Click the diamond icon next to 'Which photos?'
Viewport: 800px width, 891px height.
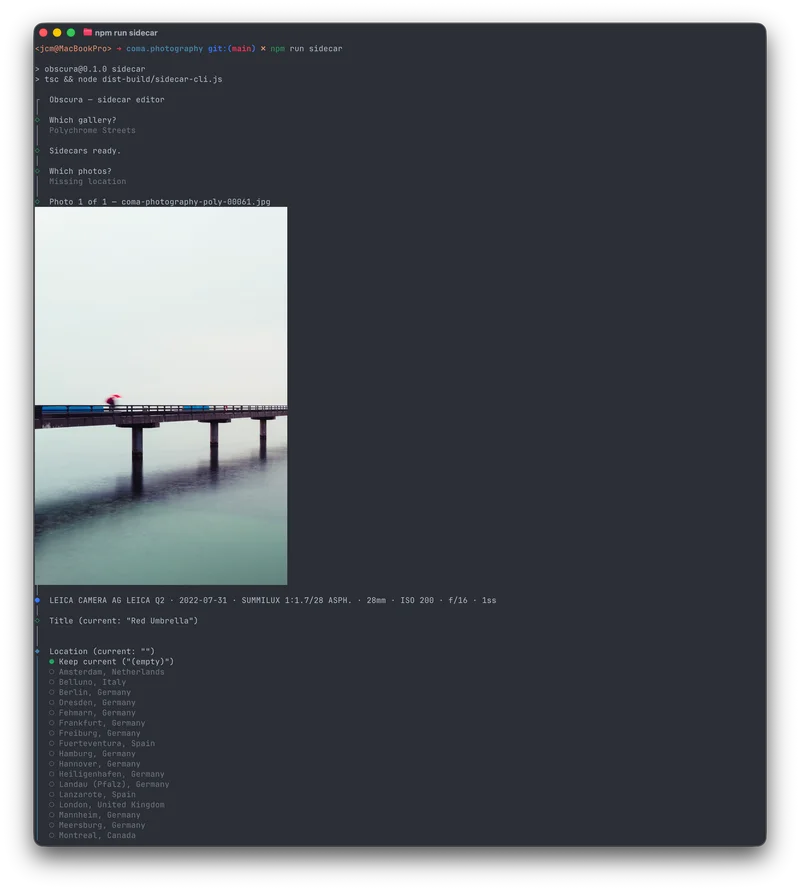[39, 170]
